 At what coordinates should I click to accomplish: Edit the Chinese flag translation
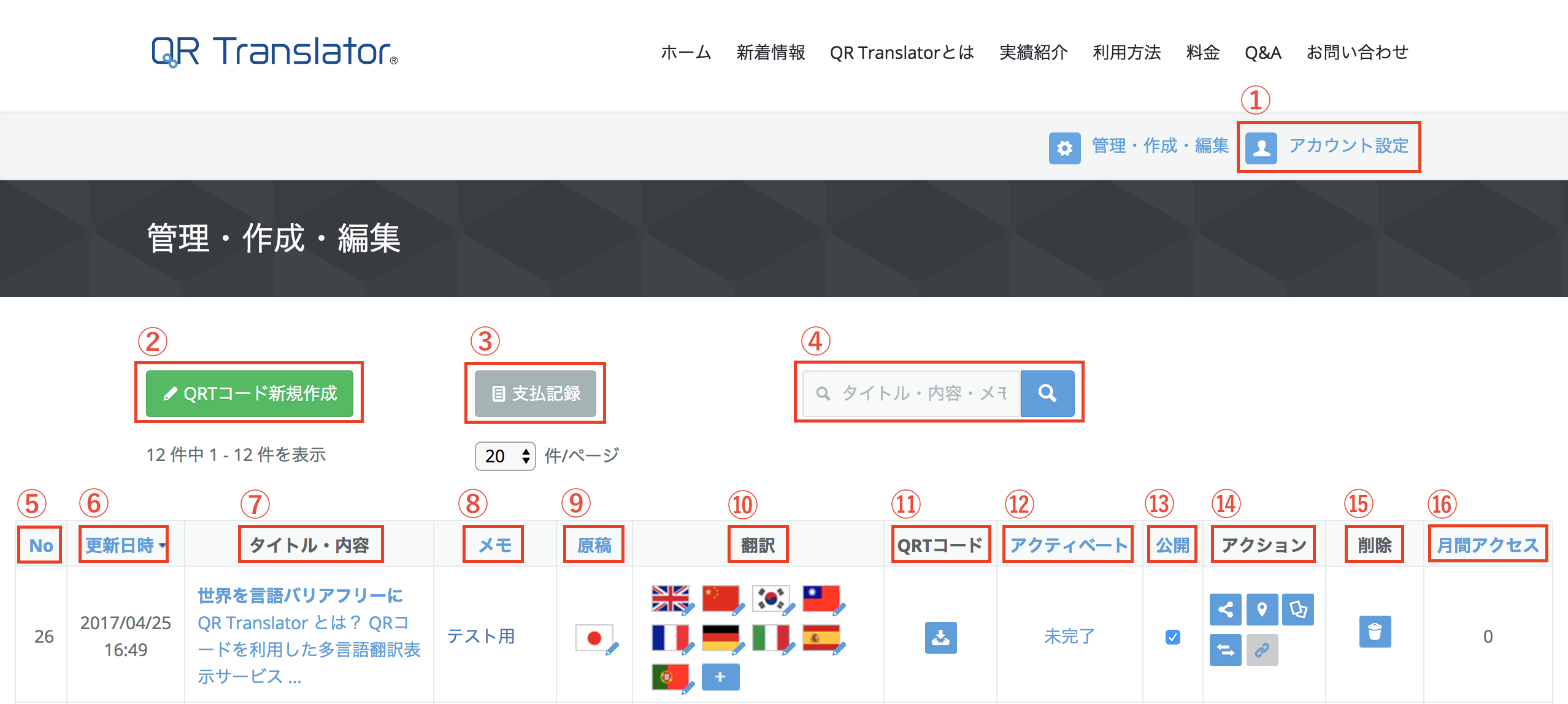[723, 600]
